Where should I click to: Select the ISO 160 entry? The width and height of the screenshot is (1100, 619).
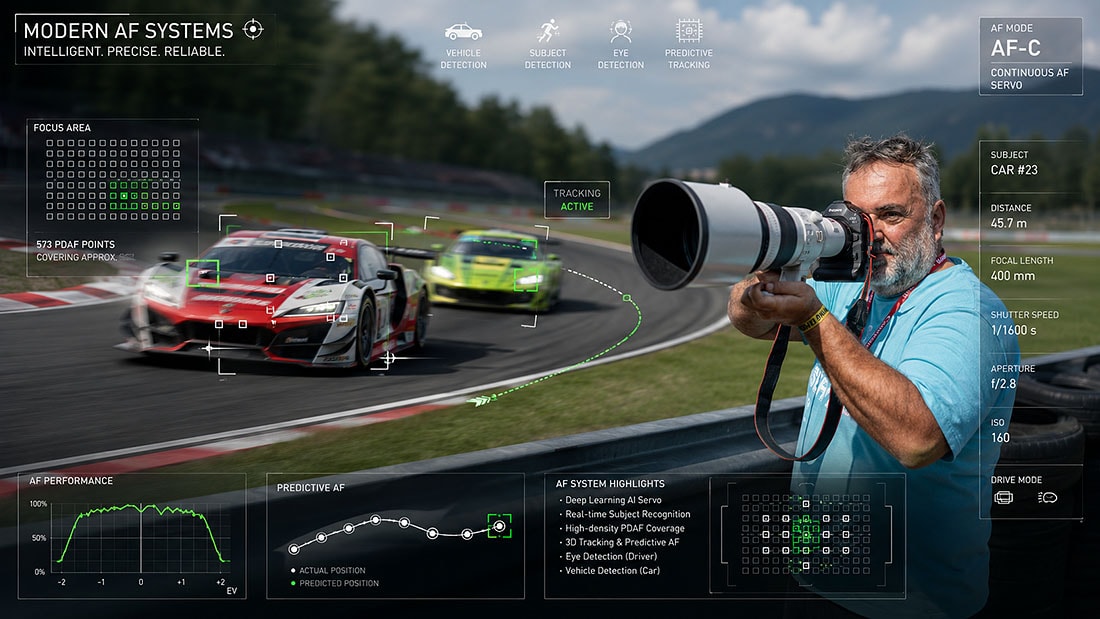click(x=1000, y=431)
